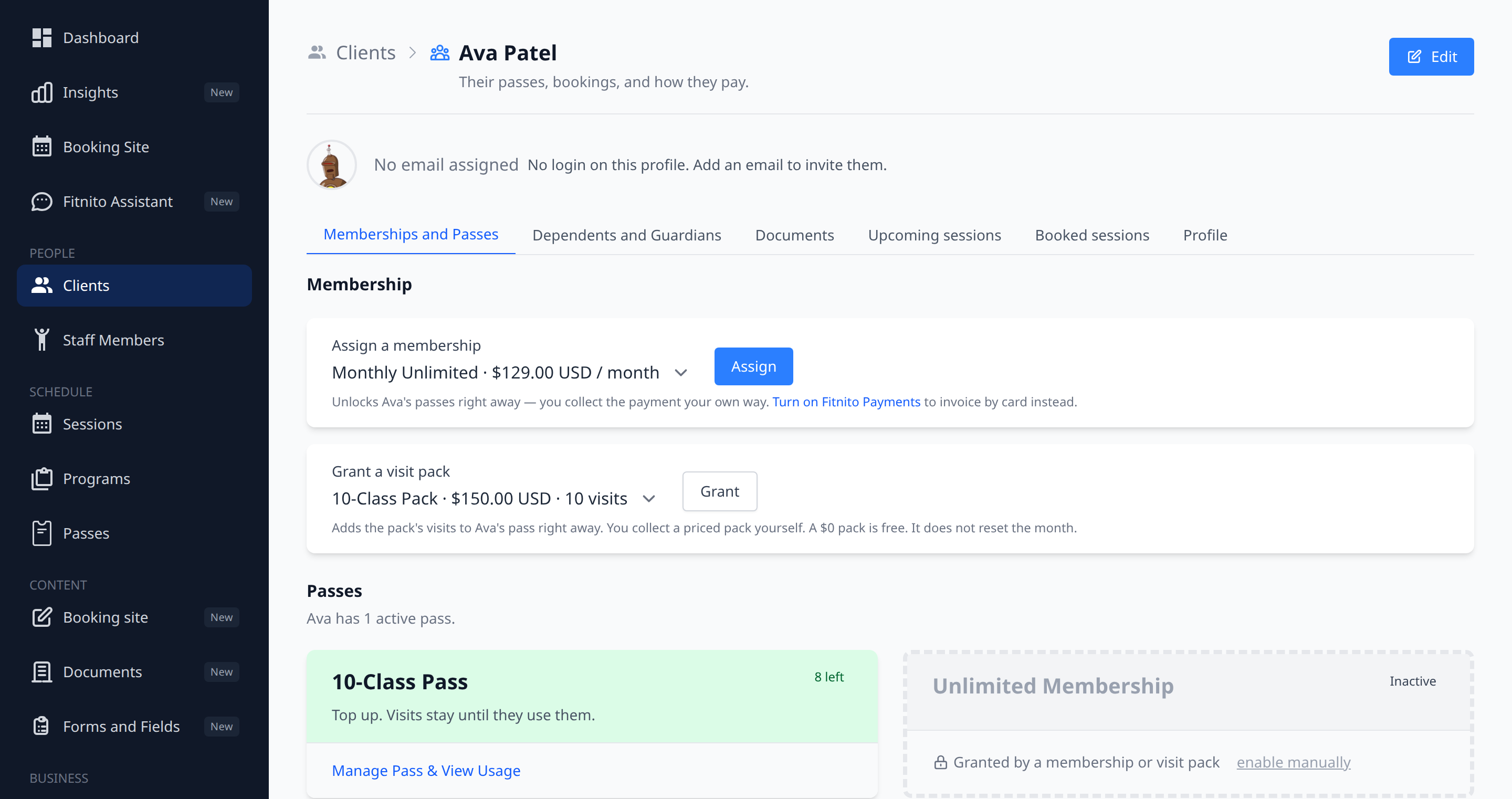
Task: Click the Edit button
Action: (1431, 56)
